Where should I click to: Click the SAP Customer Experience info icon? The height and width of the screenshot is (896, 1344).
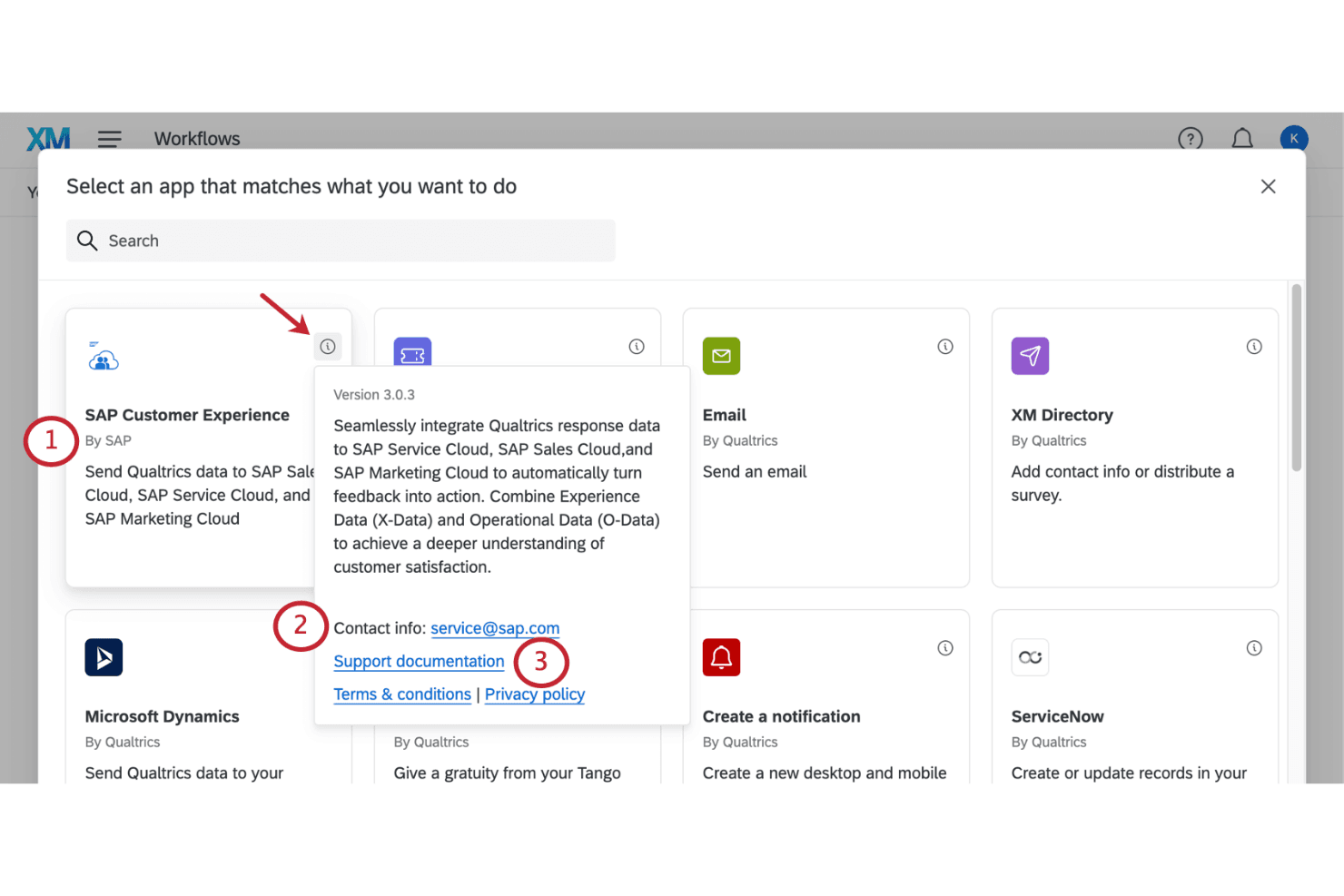(x=328, y=347)
